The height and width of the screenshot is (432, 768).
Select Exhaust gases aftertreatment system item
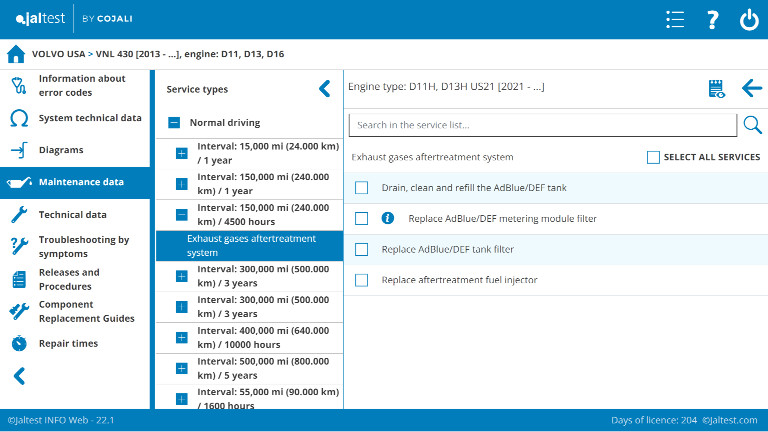click(250, 245)
